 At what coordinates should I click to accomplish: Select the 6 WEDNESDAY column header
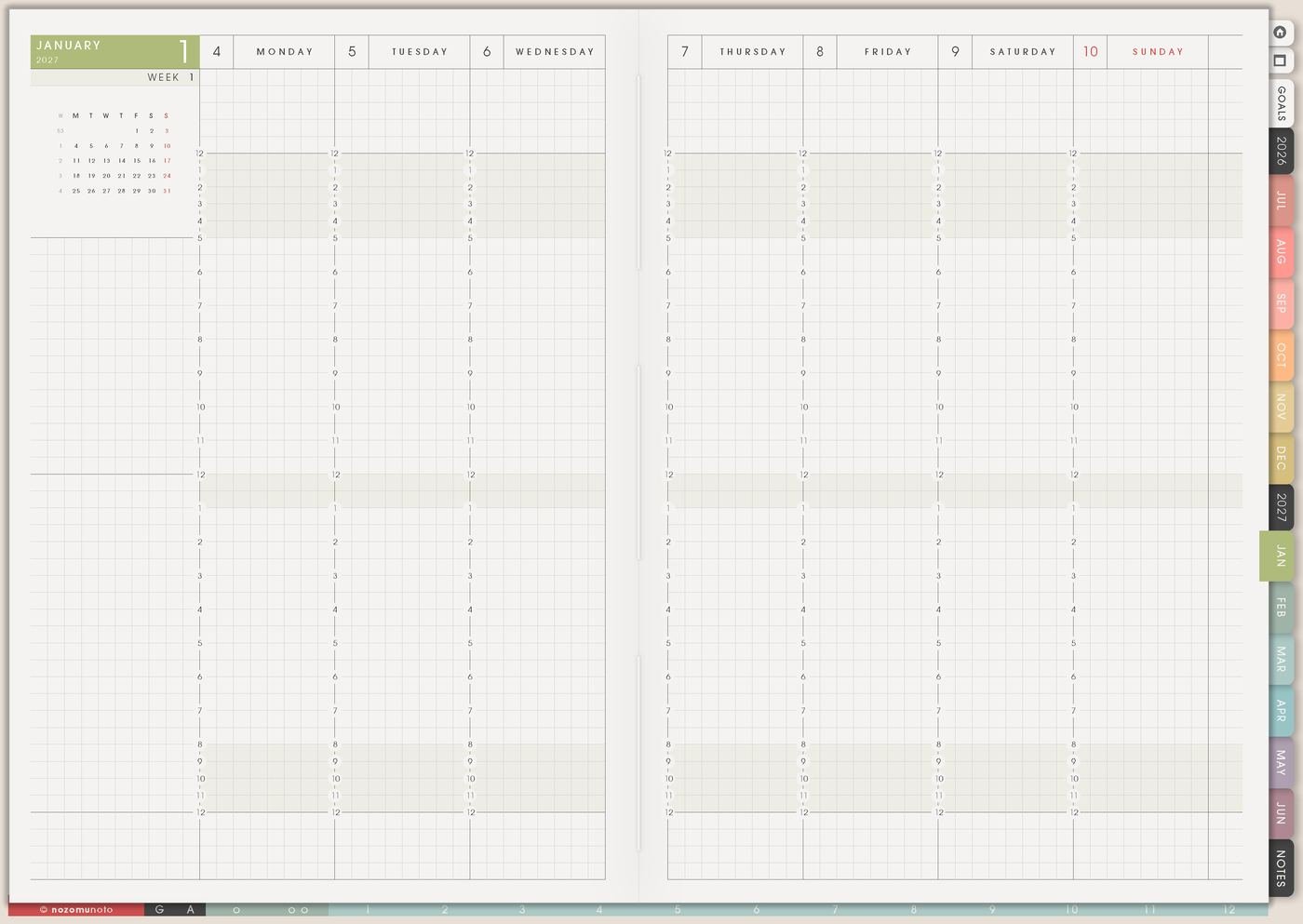(537, 52)
